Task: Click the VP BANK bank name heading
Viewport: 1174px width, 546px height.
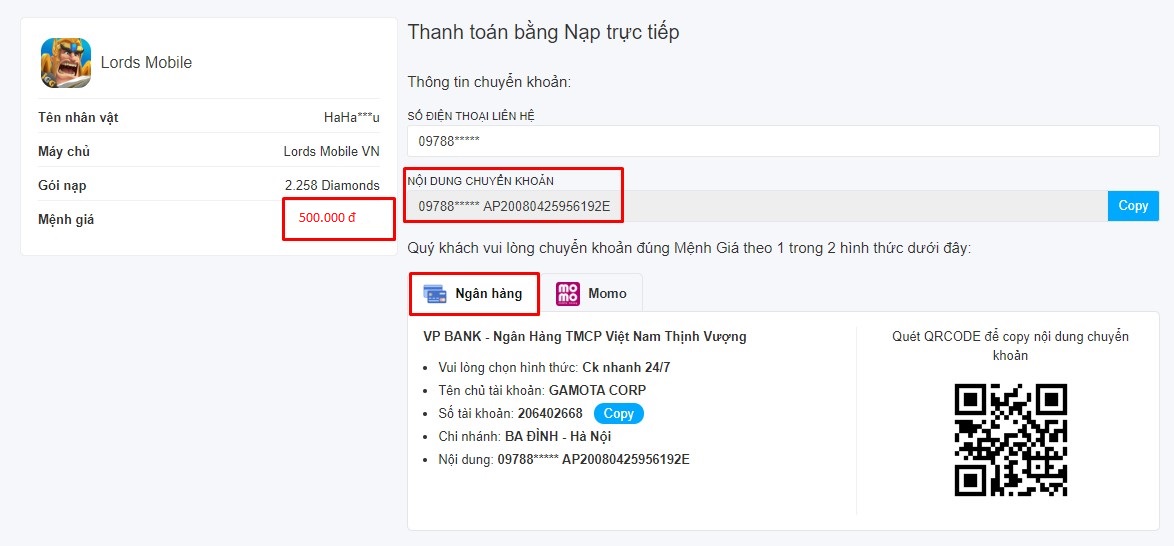Action: [585, 337]
